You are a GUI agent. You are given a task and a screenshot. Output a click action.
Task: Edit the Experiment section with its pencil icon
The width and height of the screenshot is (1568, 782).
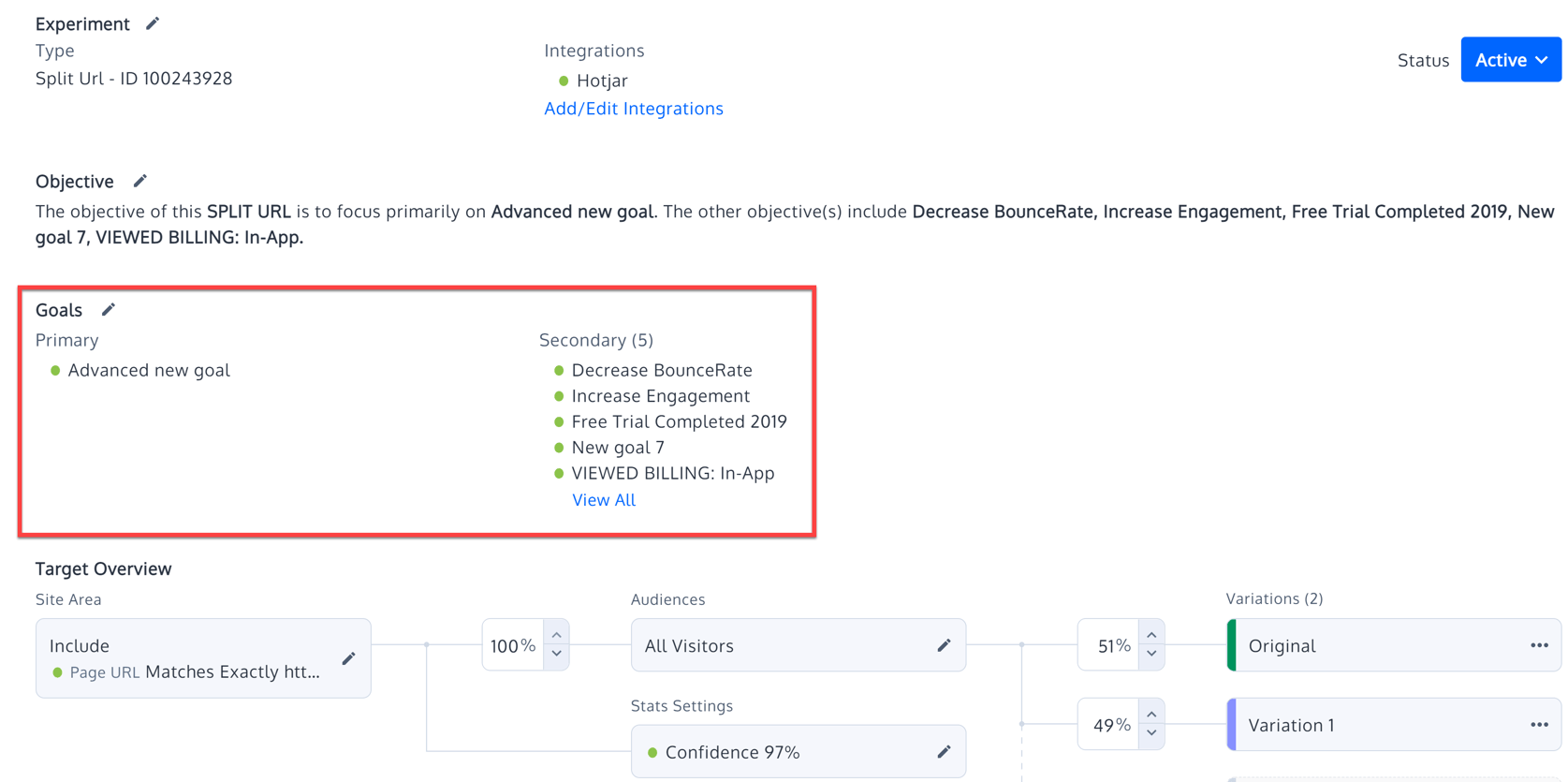pyautogui.click(x=153, y=23)
